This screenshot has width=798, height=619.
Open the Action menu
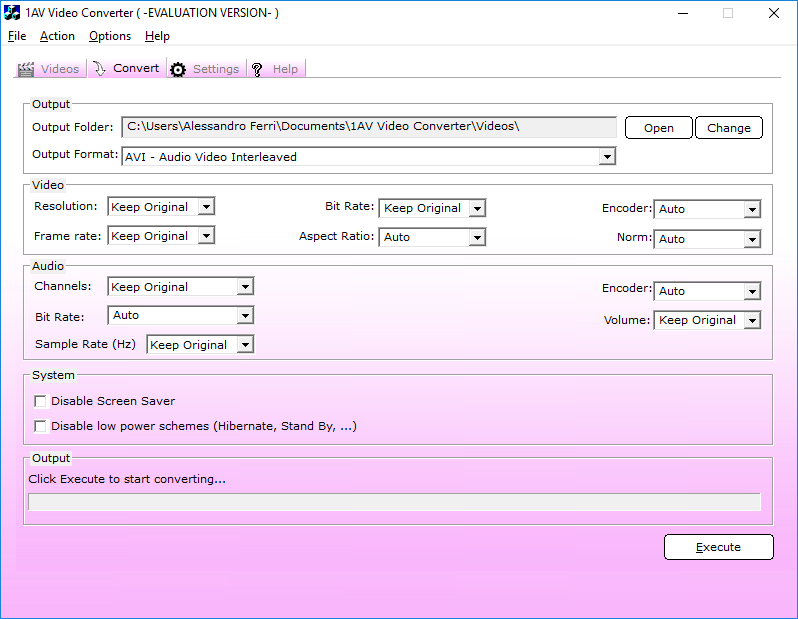pyautogui.click(x=57, y=36)
